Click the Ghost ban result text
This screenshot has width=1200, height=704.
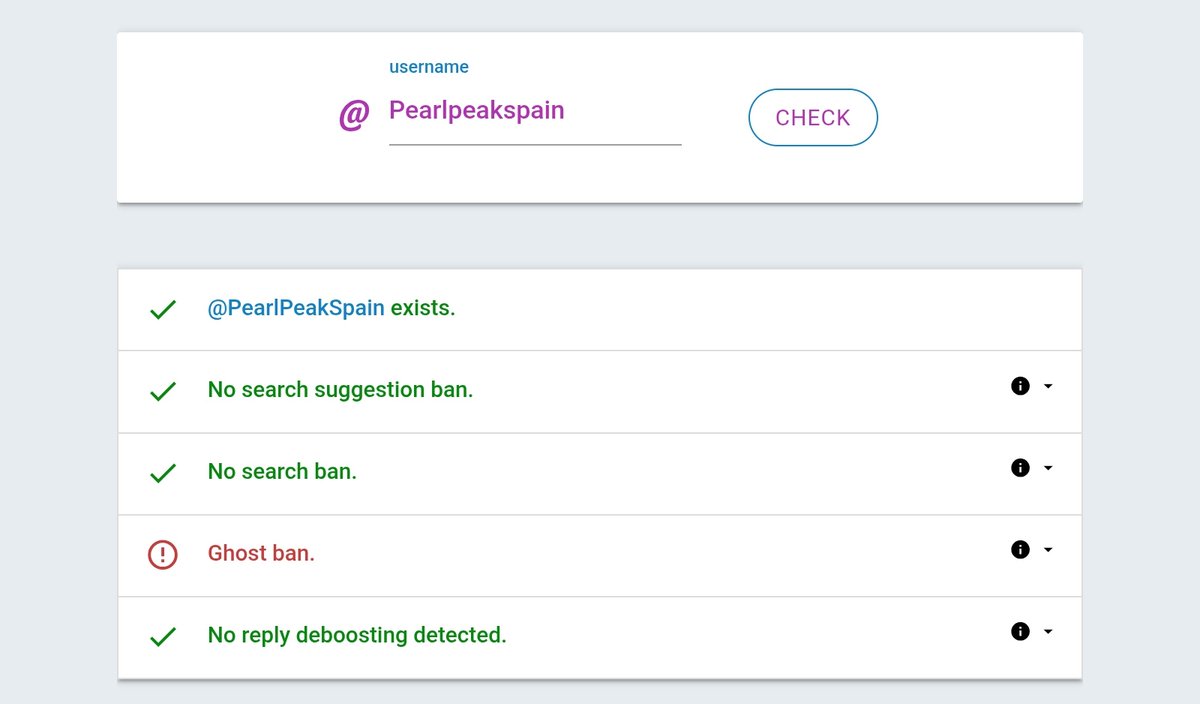point(261,553)
